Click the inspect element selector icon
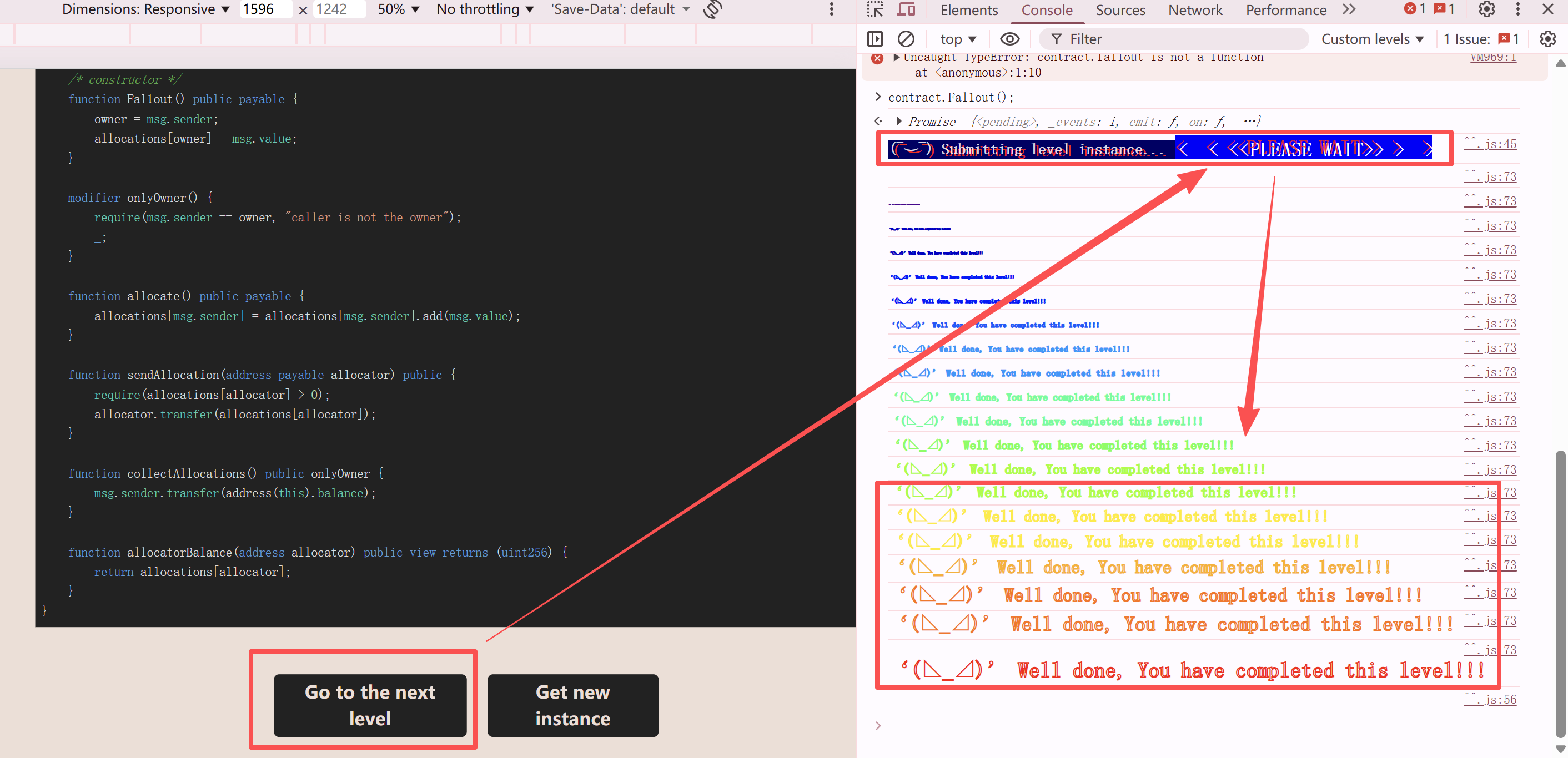1568x758 pixels. coord(875,10)
